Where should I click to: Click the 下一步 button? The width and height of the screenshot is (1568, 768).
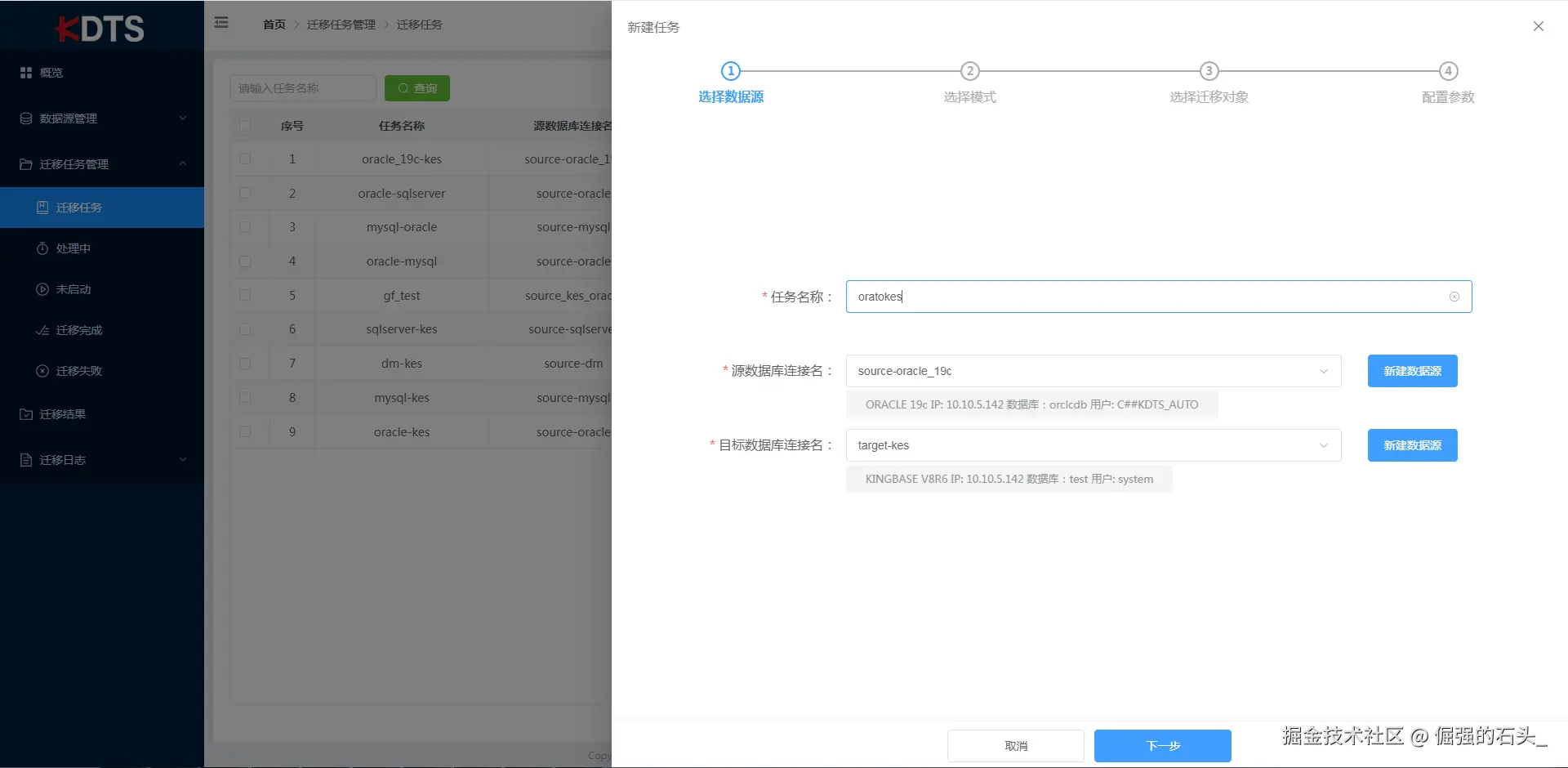tap(1163, 746)
